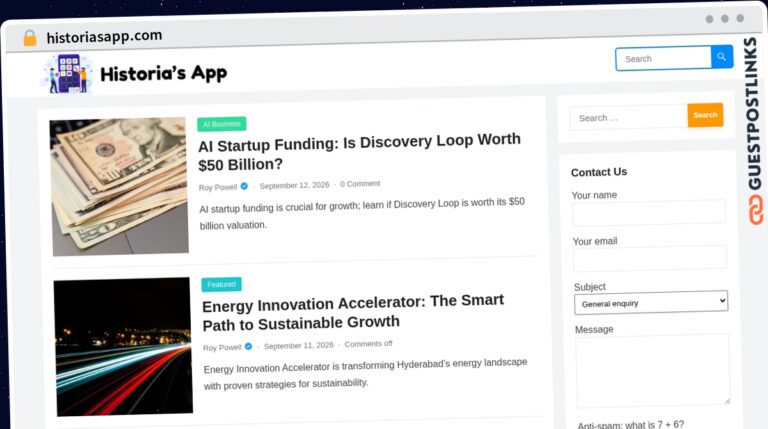This screenshot has width=768, height=429.
Task: Open AI Startup Funding article title
Action: [x=359, y=152]
